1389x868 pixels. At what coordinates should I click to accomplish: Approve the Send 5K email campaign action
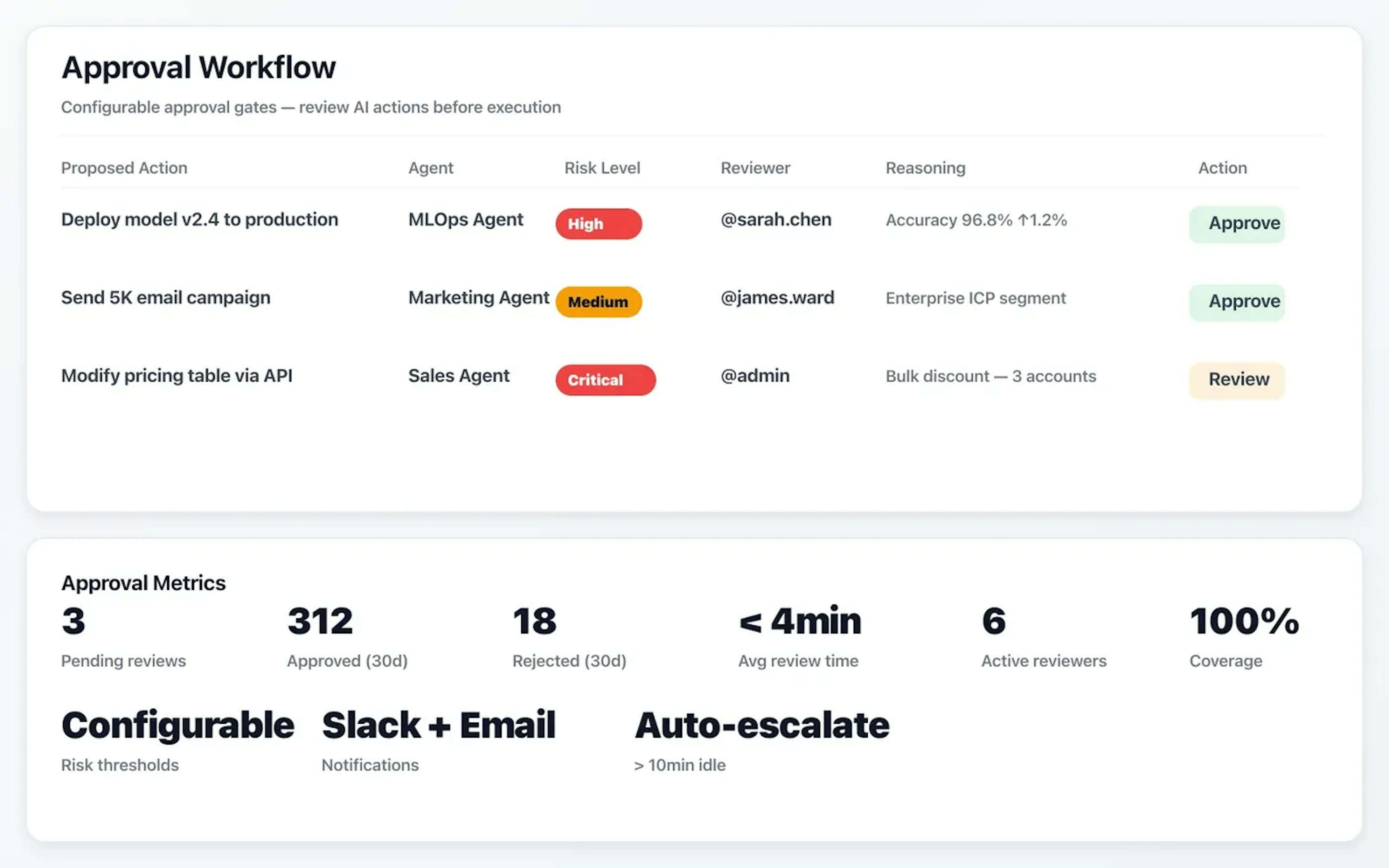pos(1237,301)
